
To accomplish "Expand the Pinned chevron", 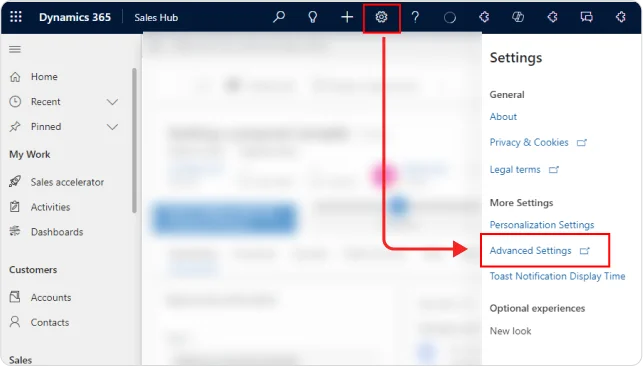I will pos(112,127).
